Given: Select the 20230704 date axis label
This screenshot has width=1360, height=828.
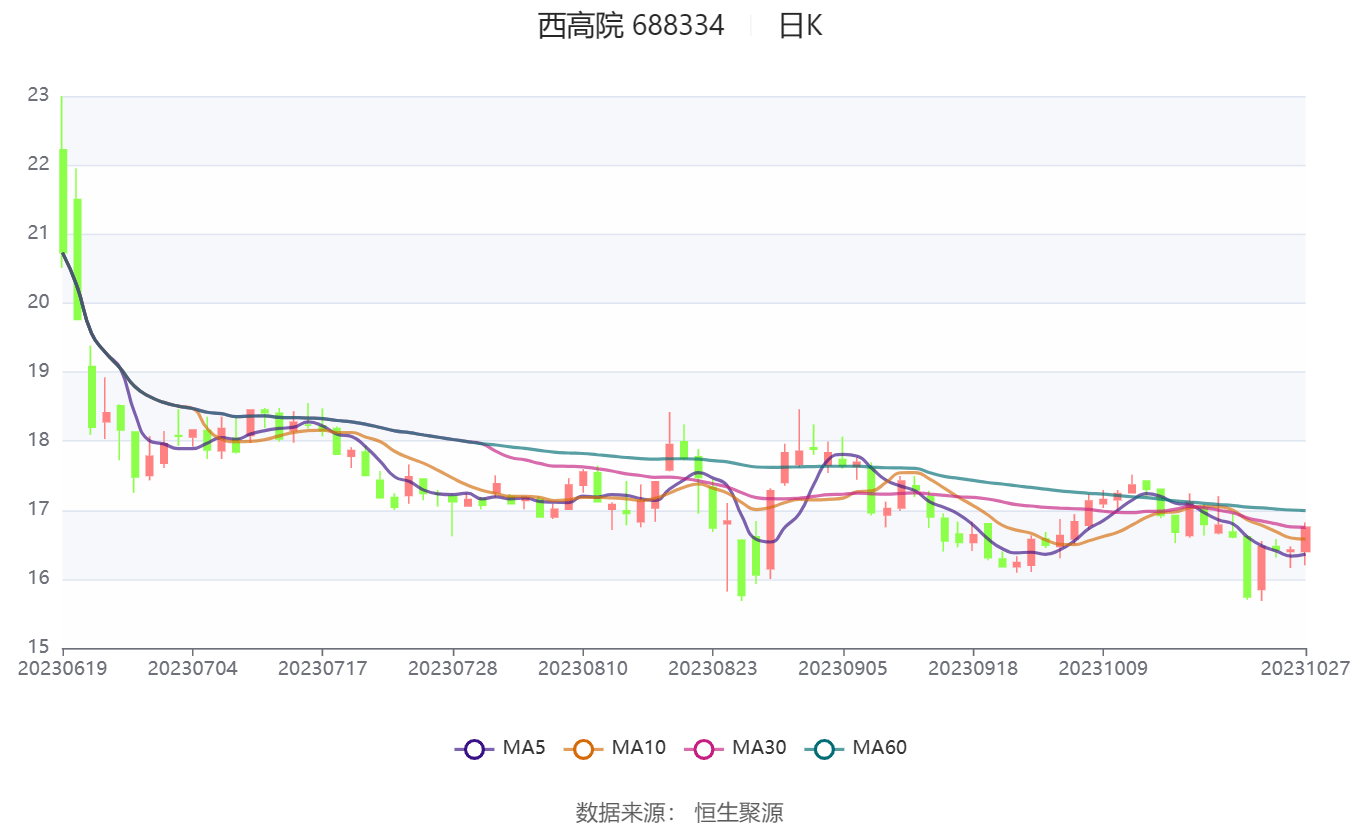Looking at the screenshot, I should pos(192,668).
